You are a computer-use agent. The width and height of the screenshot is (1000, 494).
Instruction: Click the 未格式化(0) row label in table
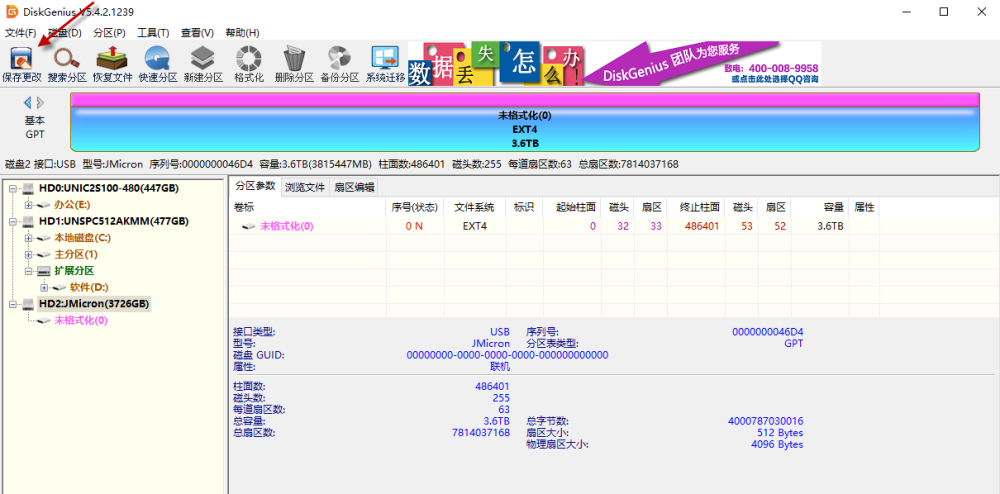(286, 226)
